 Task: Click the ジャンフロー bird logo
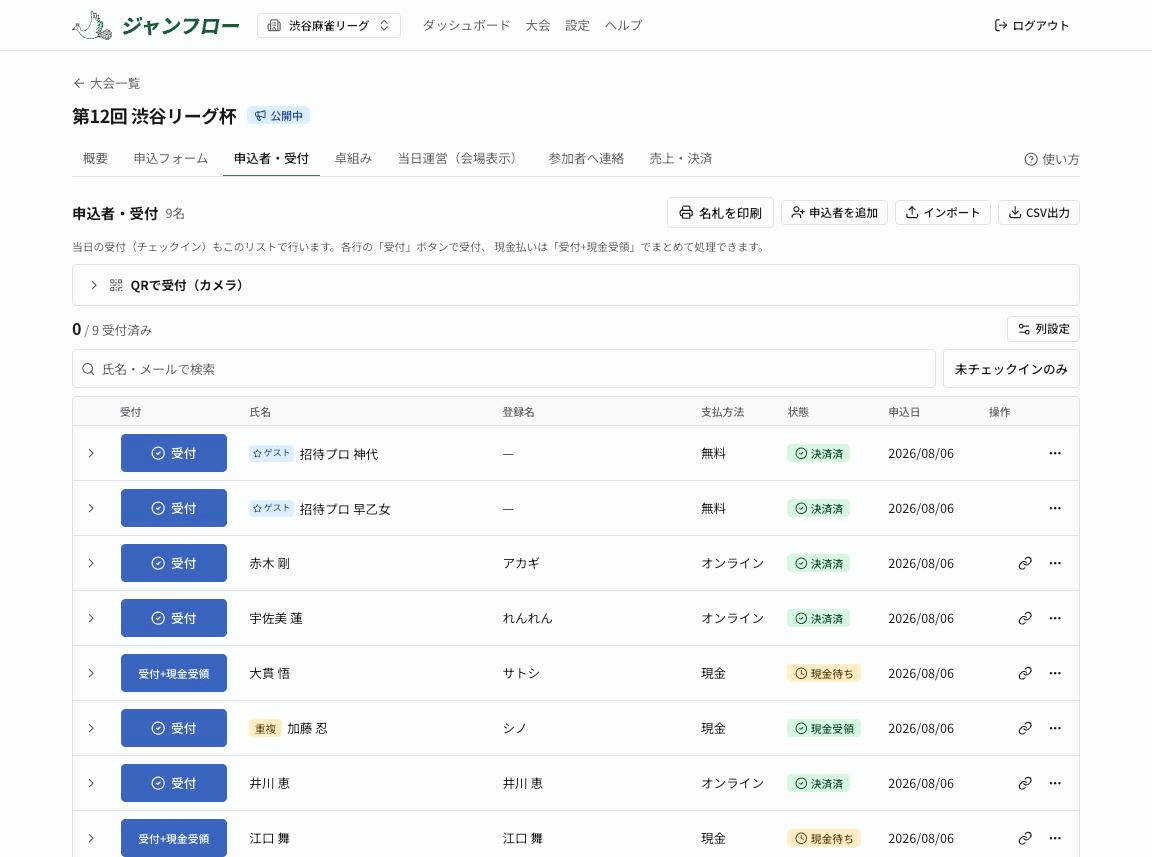(x=93, y=26)
